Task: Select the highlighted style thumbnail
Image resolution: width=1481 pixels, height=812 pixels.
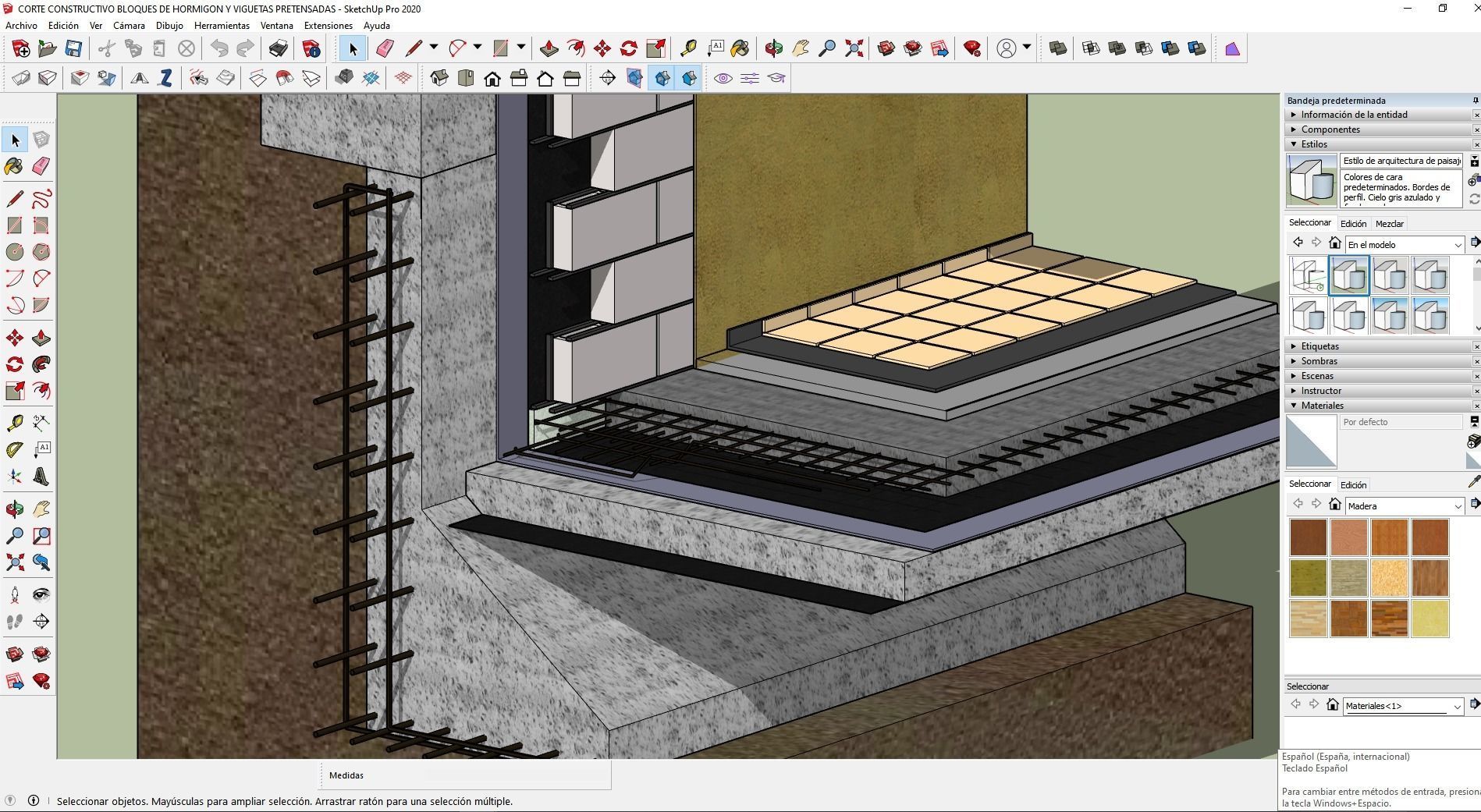Action: 1349,276
